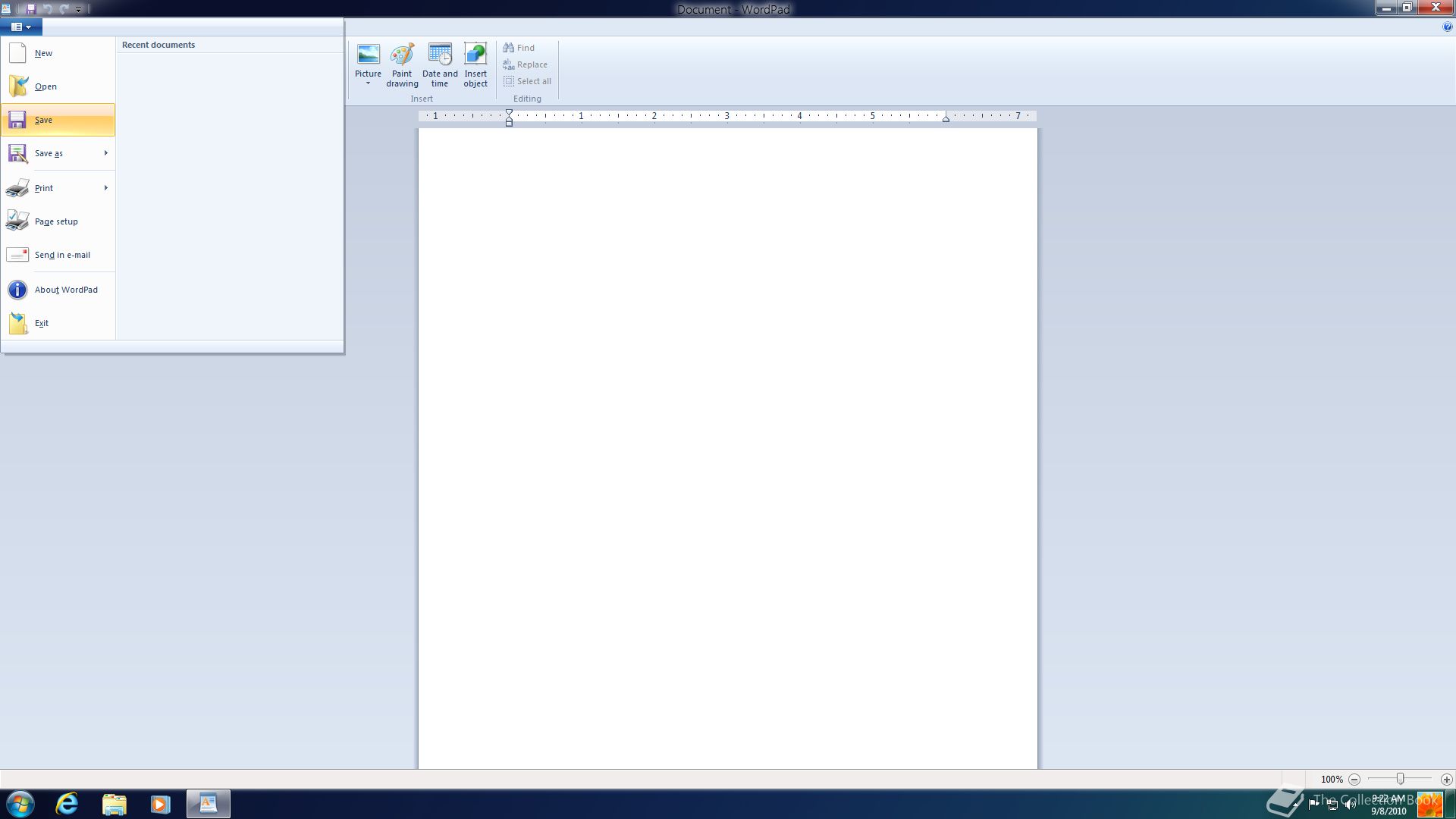This screenshot has width=1456, height=819.
Task: Choose Send in e-mail option
Action: click(62, 255)
